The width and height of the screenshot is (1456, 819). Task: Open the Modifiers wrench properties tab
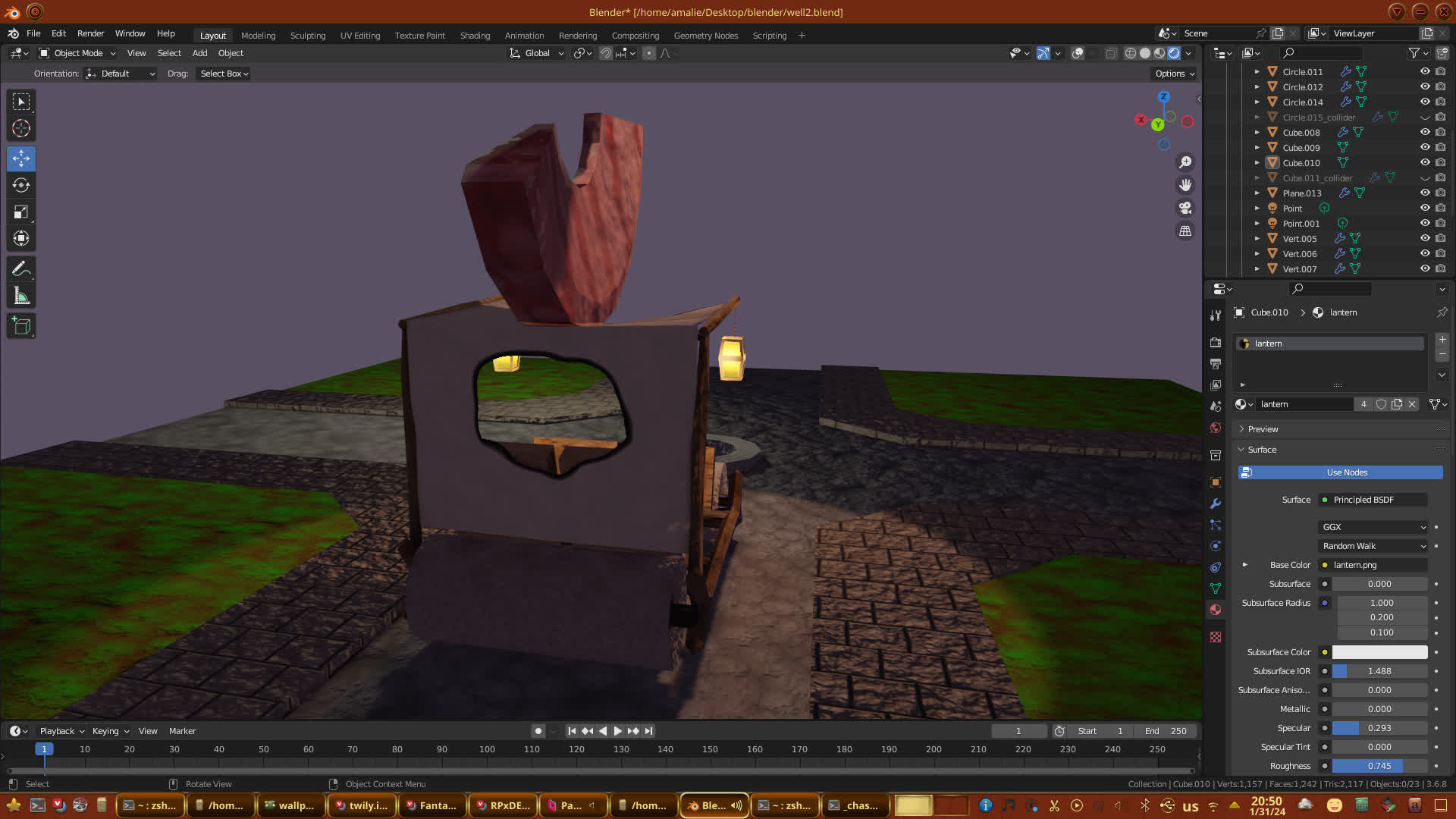point(1216,504)
